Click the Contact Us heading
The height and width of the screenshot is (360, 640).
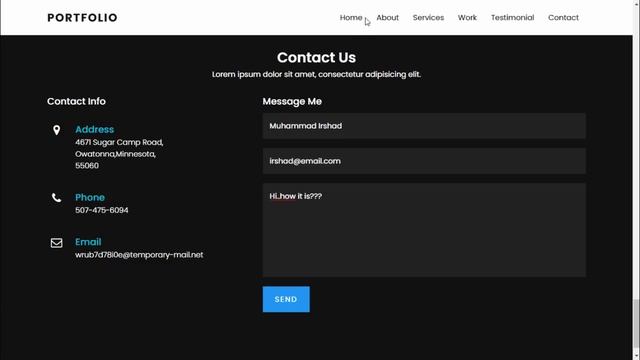pos(316,58)
